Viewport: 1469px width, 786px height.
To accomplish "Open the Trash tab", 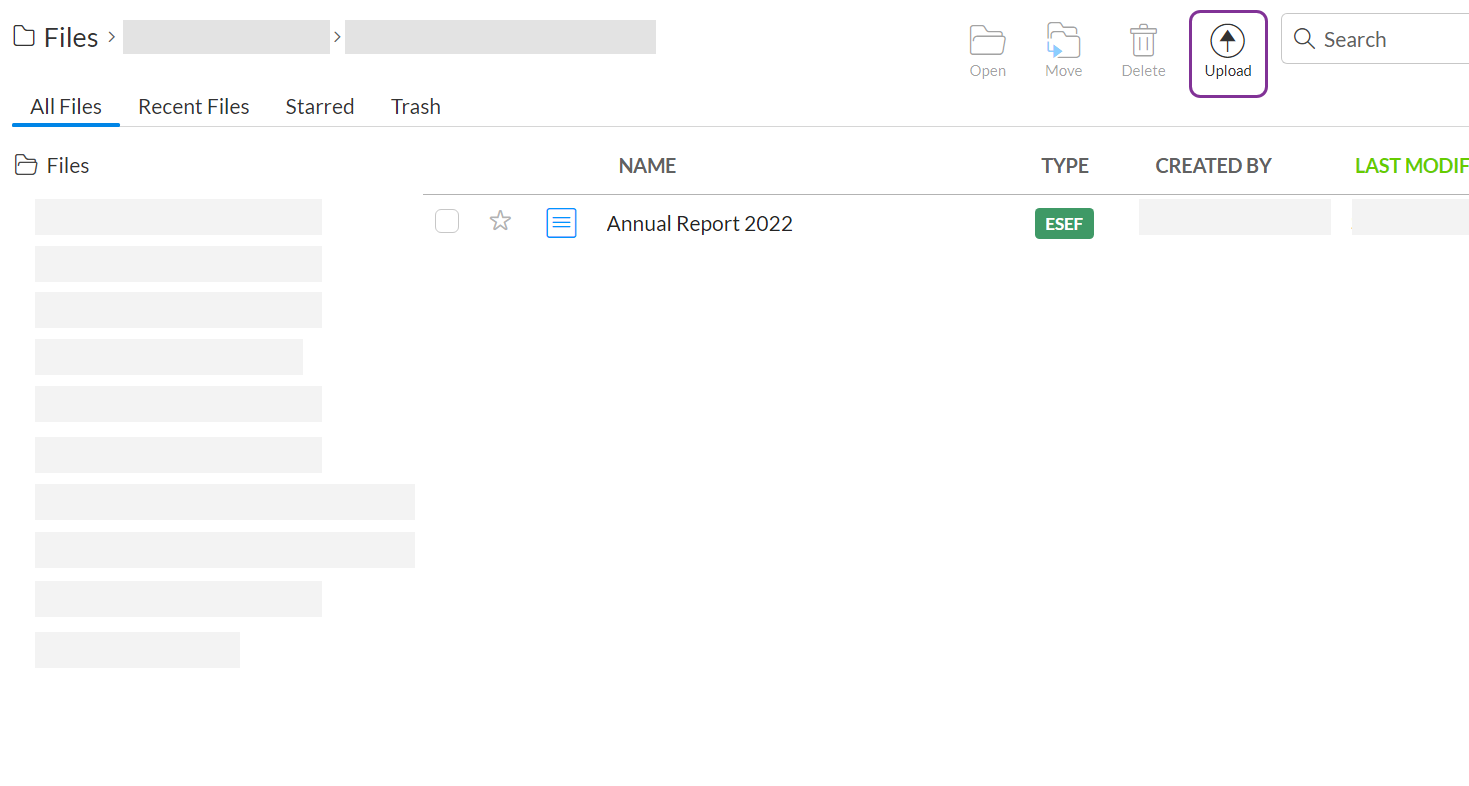I will pyautogui.click(x=416, y=107).
